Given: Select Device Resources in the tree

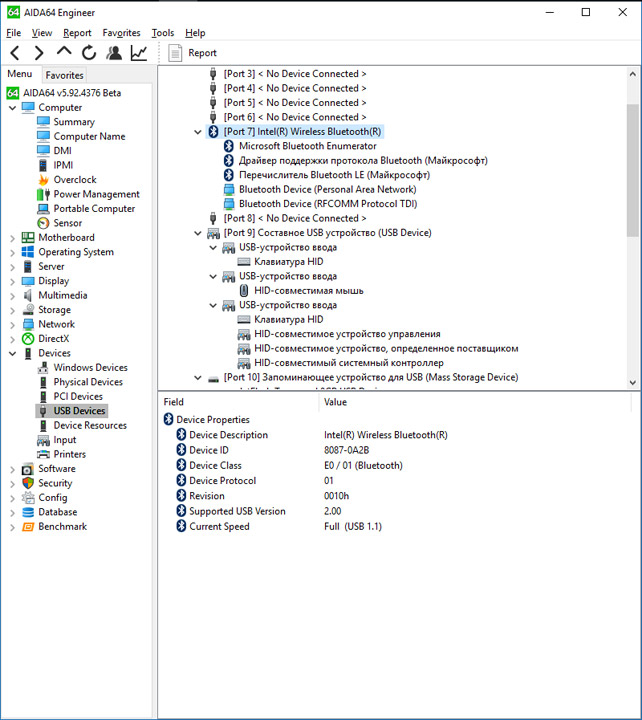Looking at the screenshot, I should [x=90, y=425].
